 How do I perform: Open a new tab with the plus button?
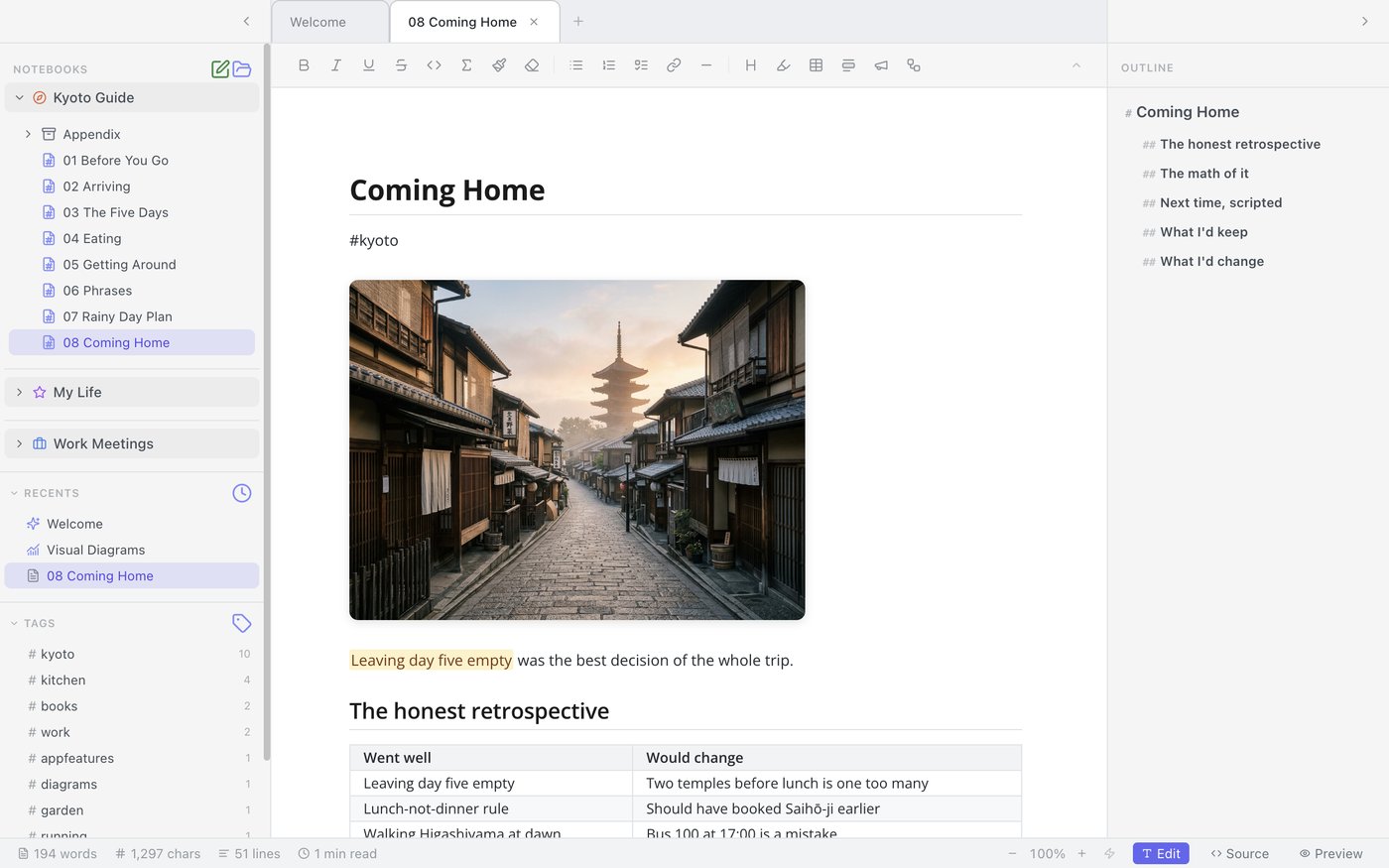click(578, 21)
